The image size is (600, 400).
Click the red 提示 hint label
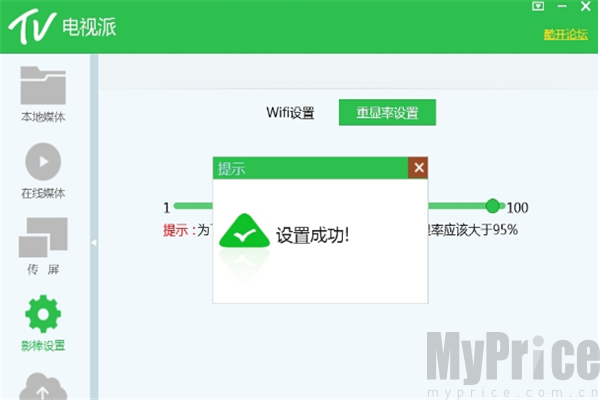coord(179,230)
